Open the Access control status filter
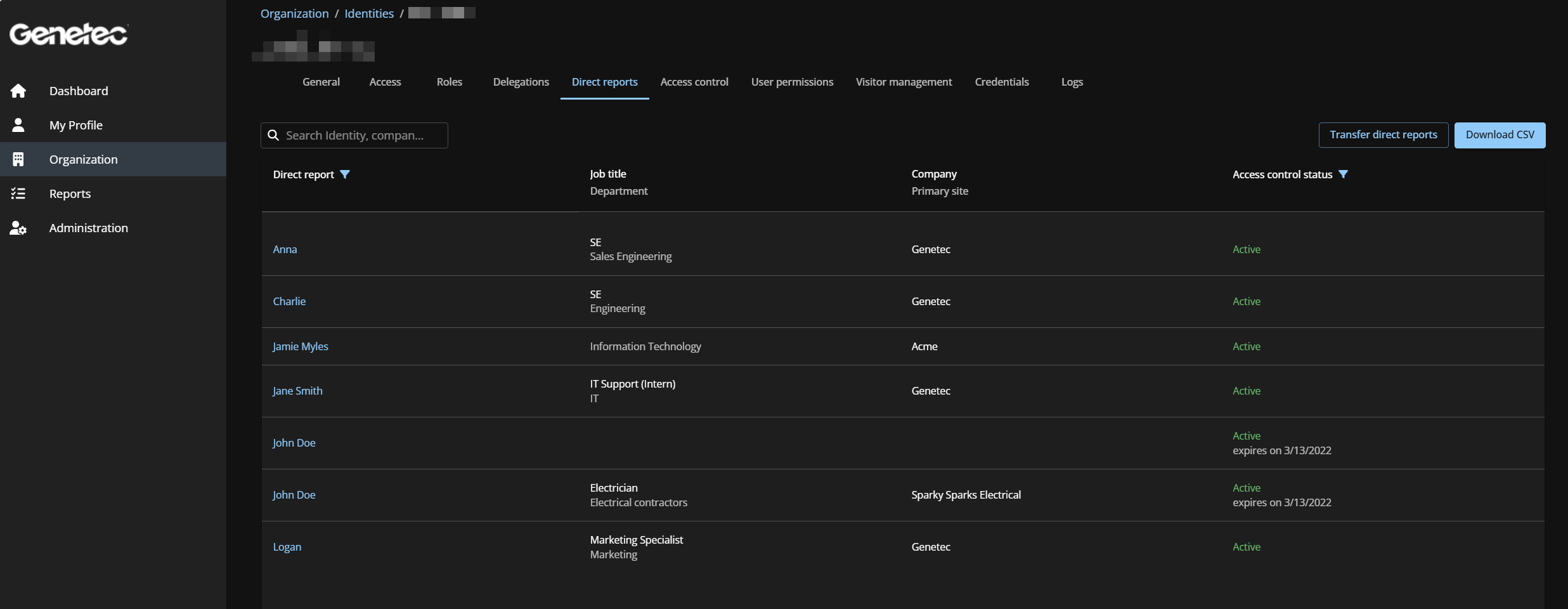1568x609 pixels. click(1344, 174)
